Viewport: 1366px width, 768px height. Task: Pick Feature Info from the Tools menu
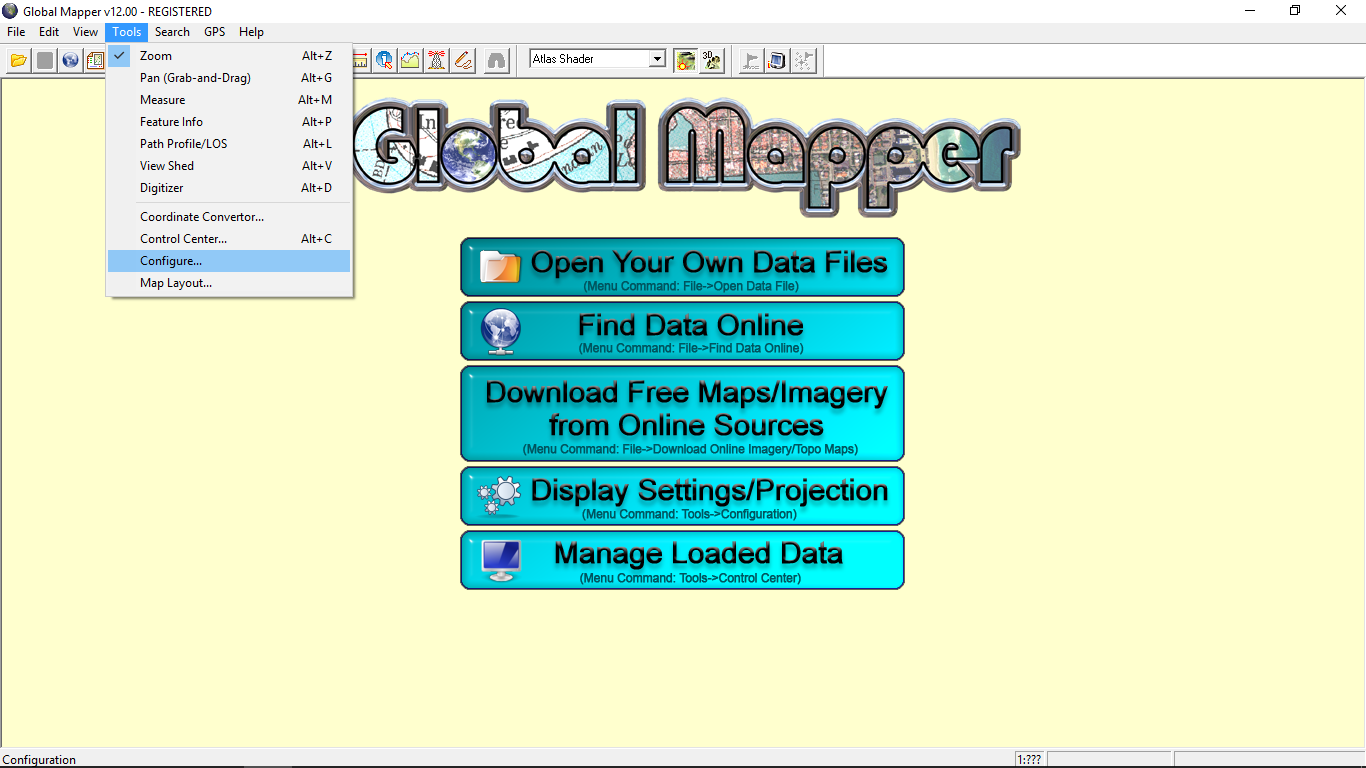pos(229,122)
